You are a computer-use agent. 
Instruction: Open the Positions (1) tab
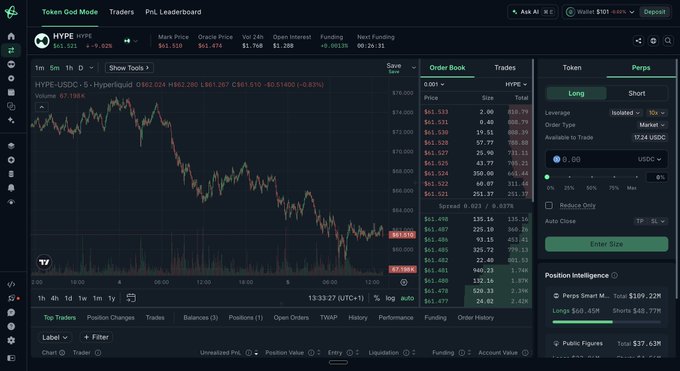point(245,318)
